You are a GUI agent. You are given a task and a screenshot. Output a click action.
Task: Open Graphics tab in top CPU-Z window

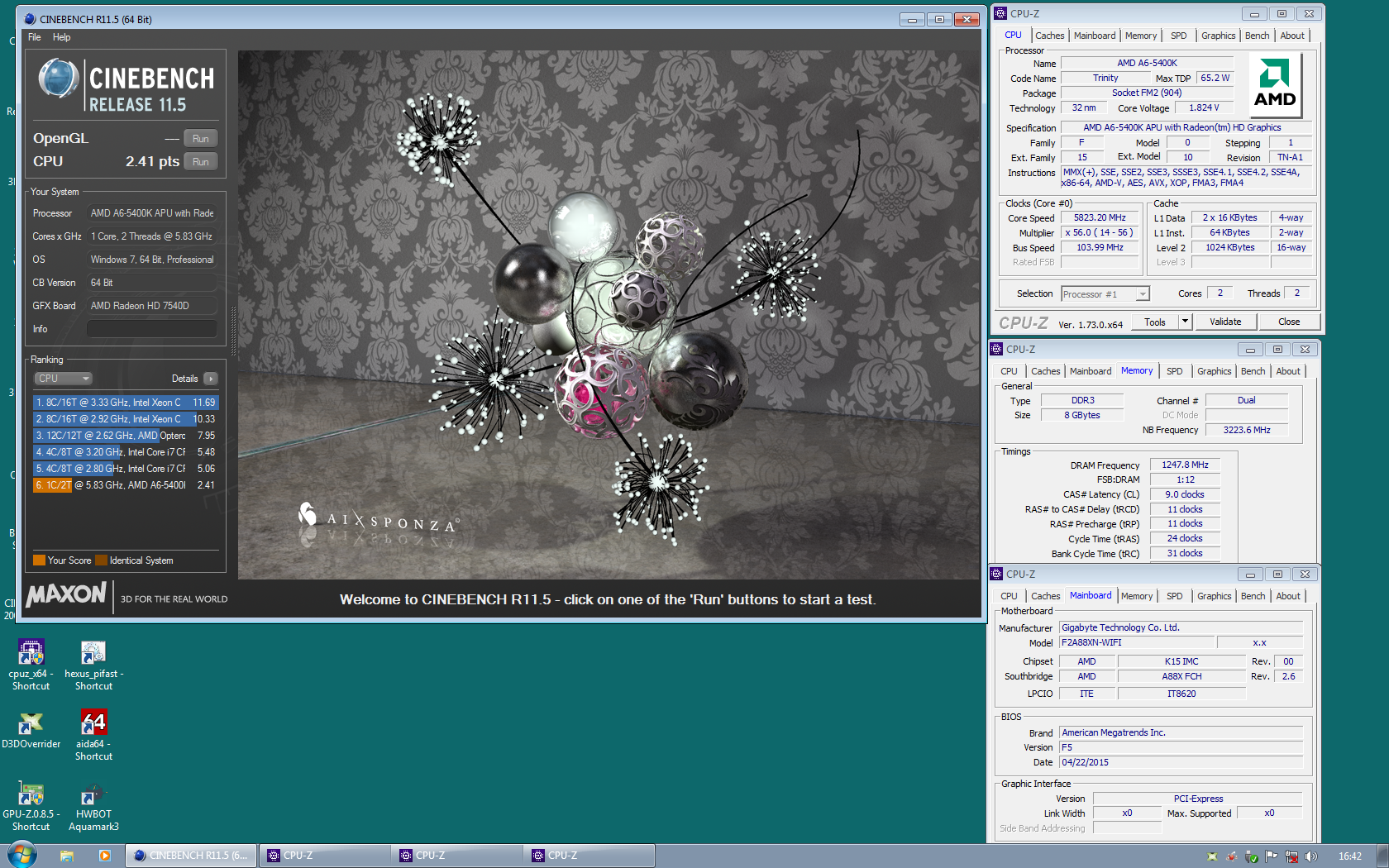(1218, 36)
